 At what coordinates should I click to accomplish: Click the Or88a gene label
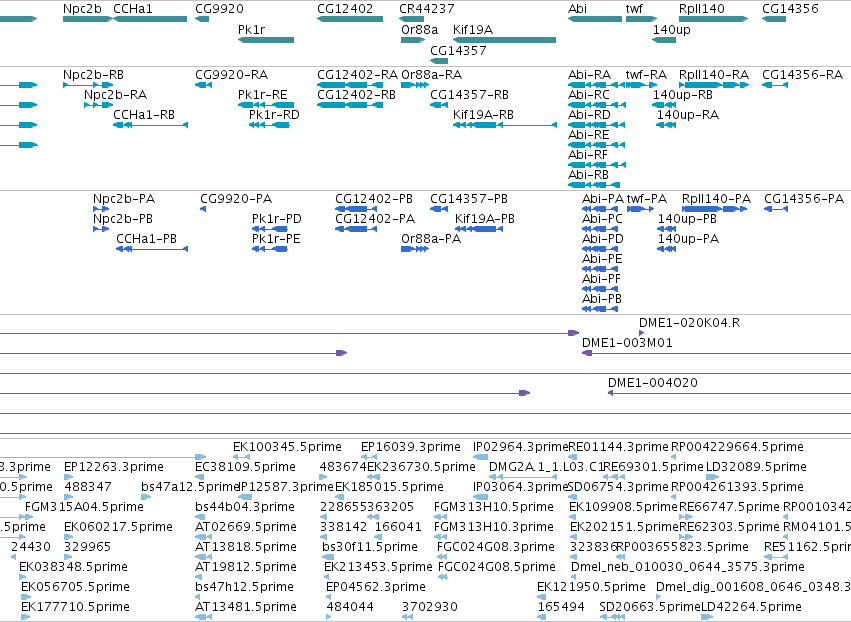[x=420, y=30]
